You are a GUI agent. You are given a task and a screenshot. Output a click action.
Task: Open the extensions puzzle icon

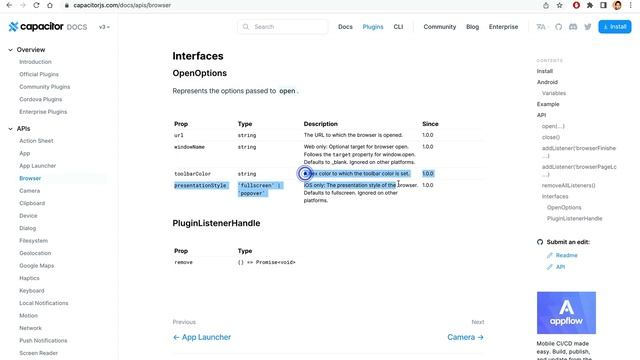coord(590,5)
